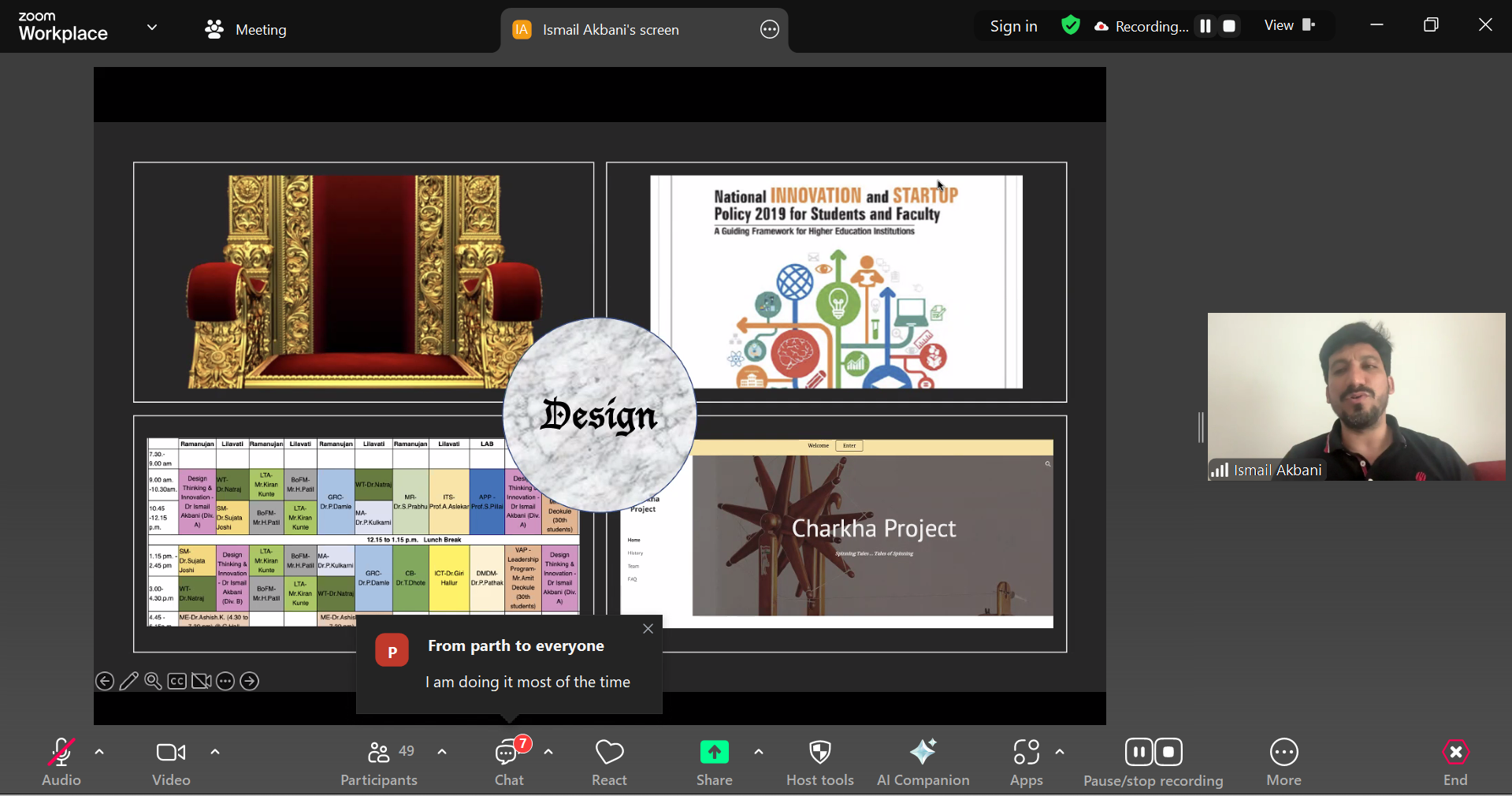The width and height of the screenshot is (1512, 796).
Task: Select Ismail Akbani's screen tab
Action: click(x=610, y=30)
